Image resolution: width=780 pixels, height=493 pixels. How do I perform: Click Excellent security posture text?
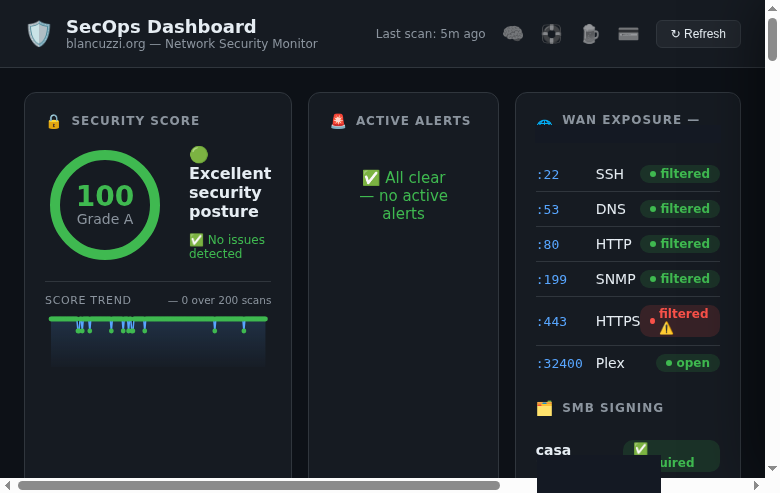coord(230,192)
